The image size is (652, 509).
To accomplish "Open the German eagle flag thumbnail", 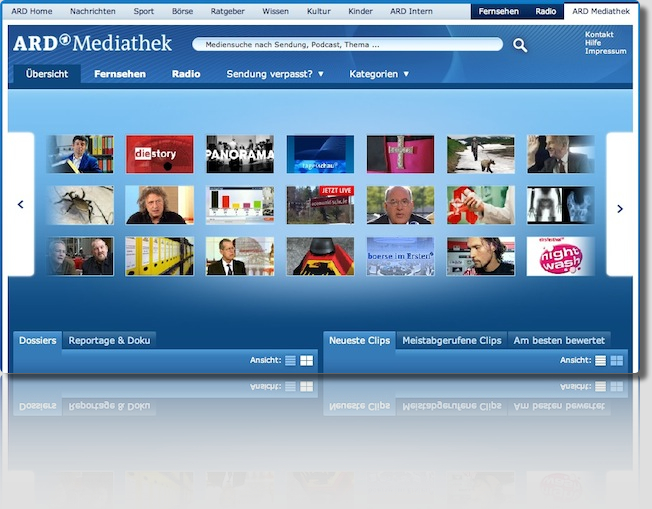I will pos(320,256).
